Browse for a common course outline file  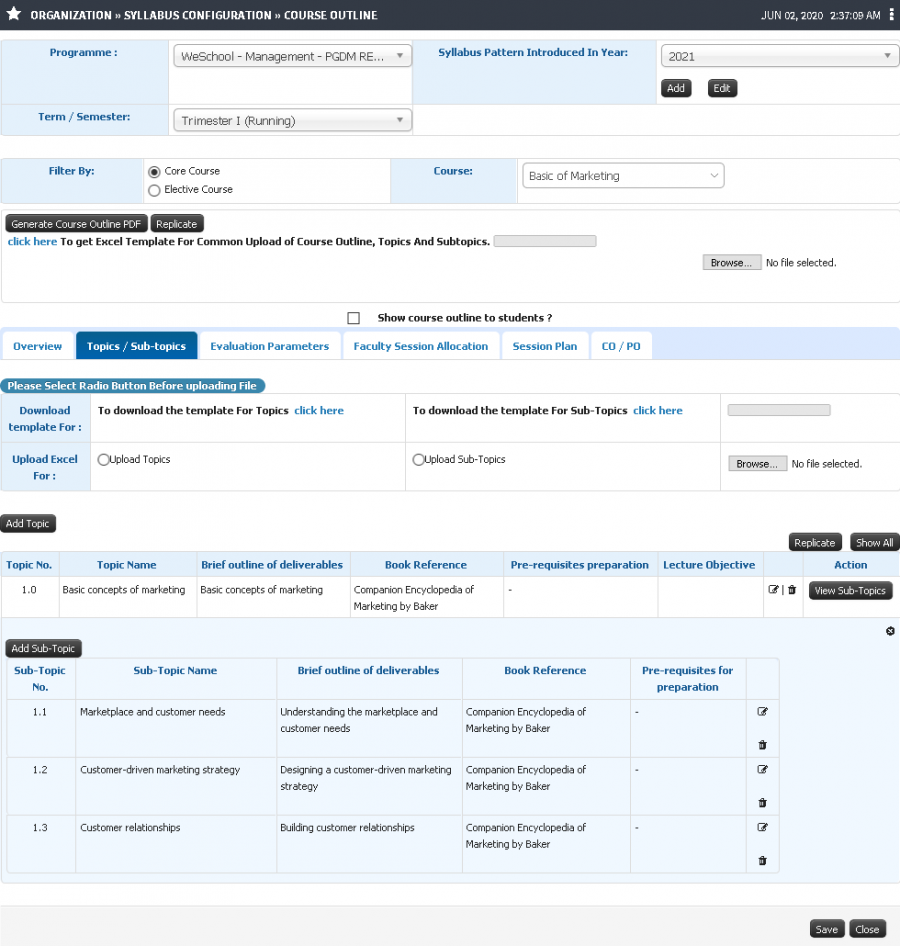click(732, 262)
